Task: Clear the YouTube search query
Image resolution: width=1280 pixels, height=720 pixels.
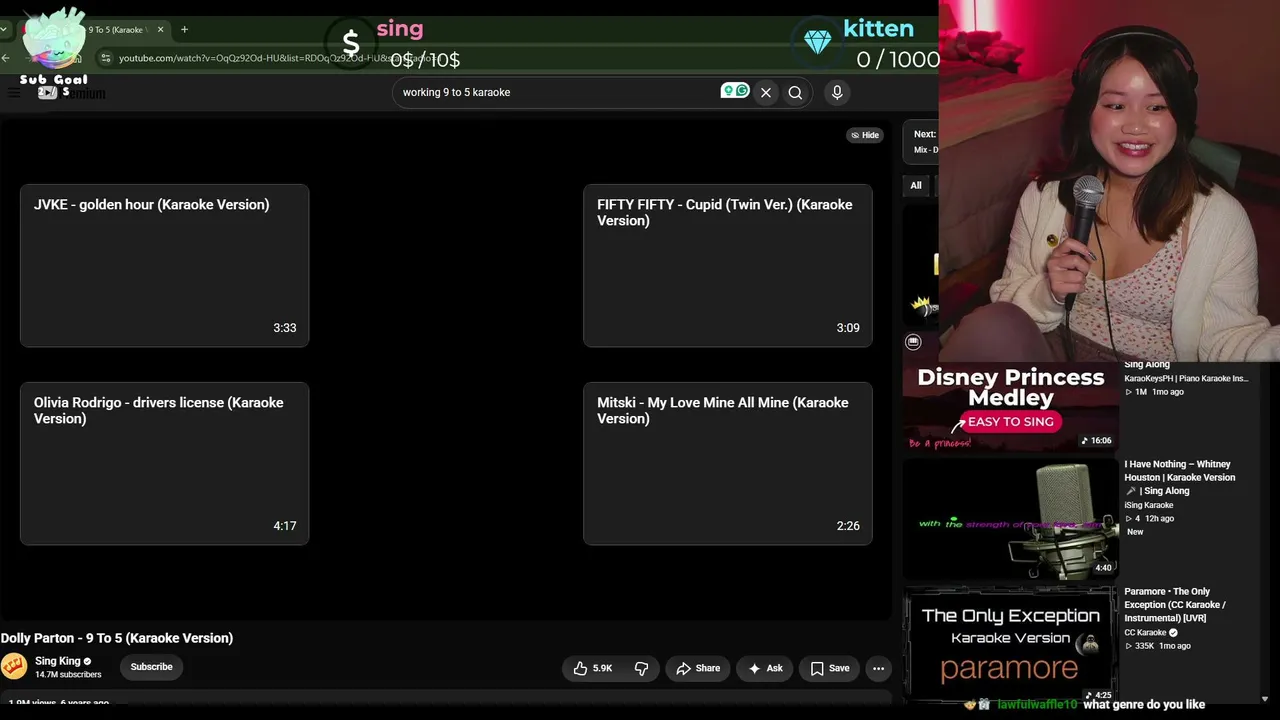Action: click(766, 92)
